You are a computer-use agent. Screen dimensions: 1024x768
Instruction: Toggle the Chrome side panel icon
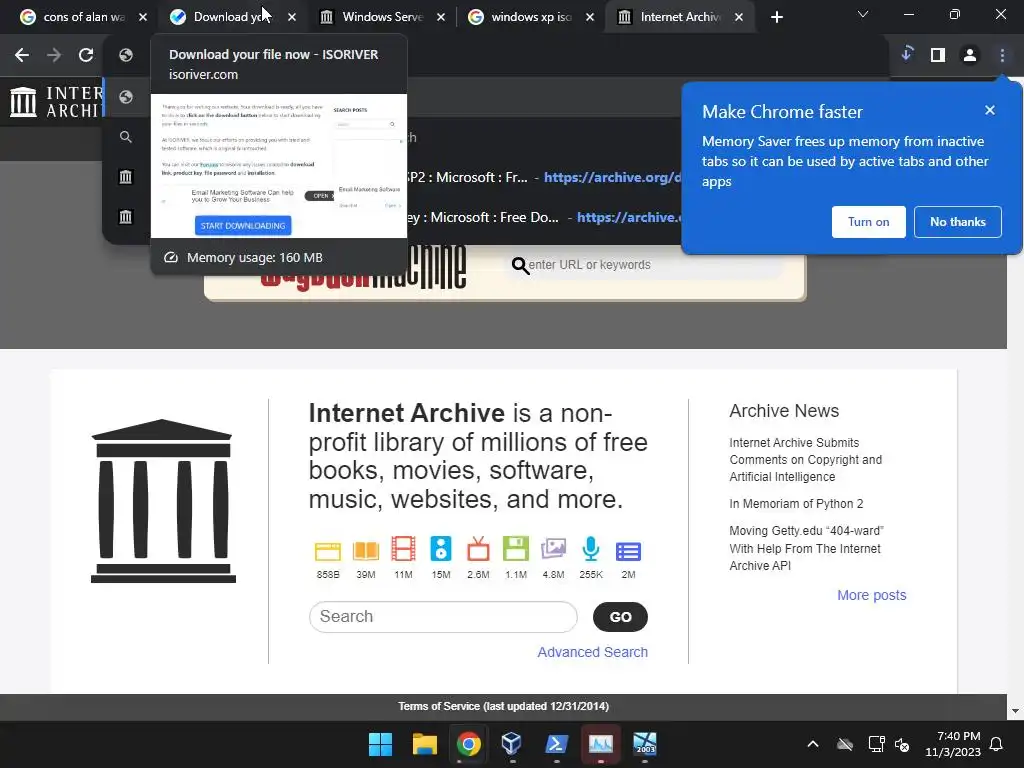[x=938, y=55]
